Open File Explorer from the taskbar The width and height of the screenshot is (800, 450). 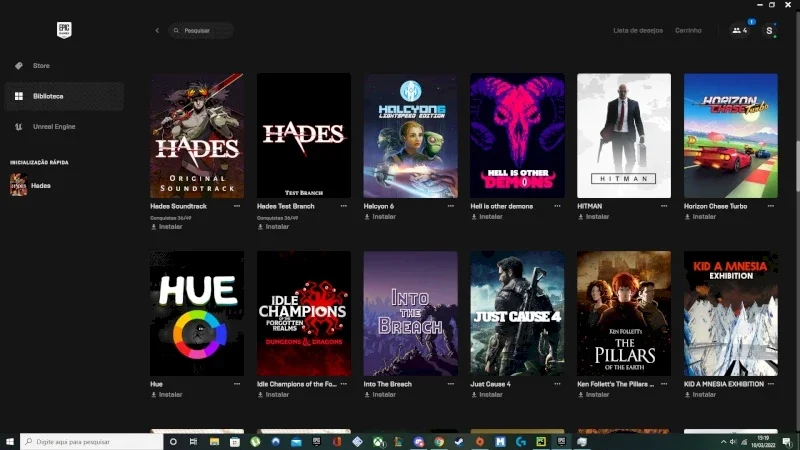(x=214, y=441)
